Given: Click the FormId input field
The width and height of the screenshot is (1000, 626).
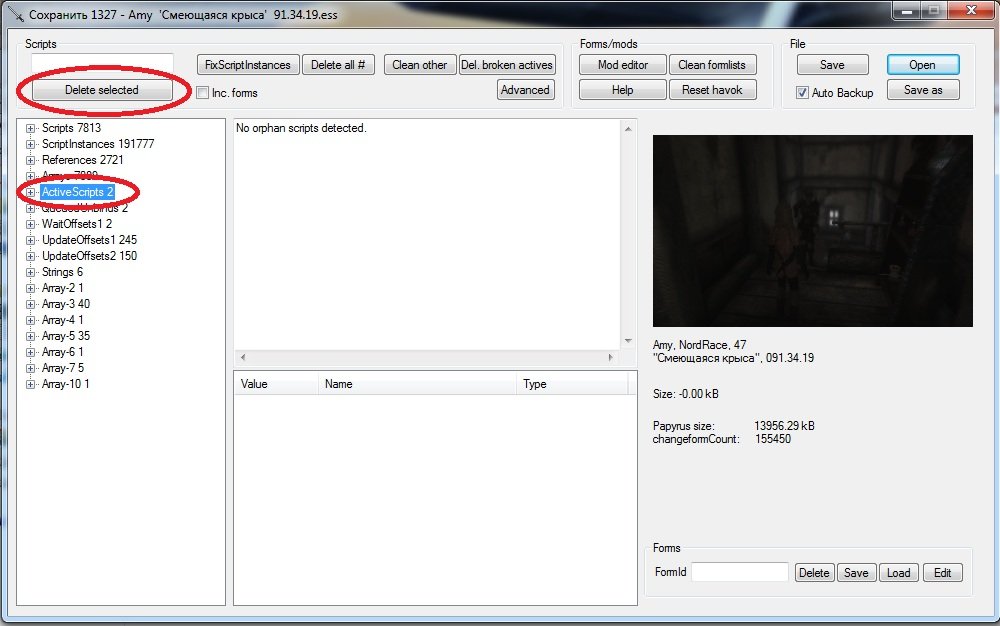Looking at the screenshot, I should pyautogui.click(x=739, y=573).
